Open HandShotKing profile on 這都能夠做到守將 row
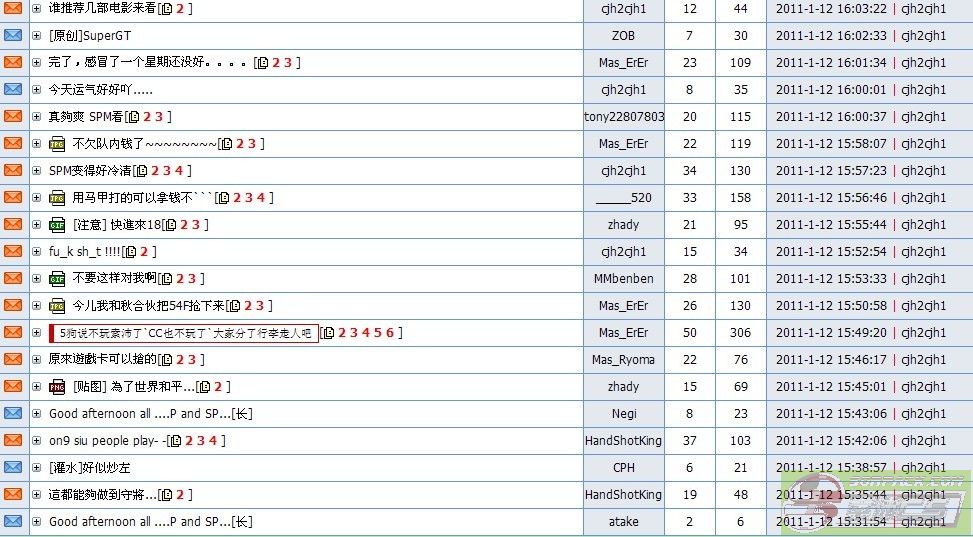The width and height of the screenshot is (973, 537). tap(624, 495)
